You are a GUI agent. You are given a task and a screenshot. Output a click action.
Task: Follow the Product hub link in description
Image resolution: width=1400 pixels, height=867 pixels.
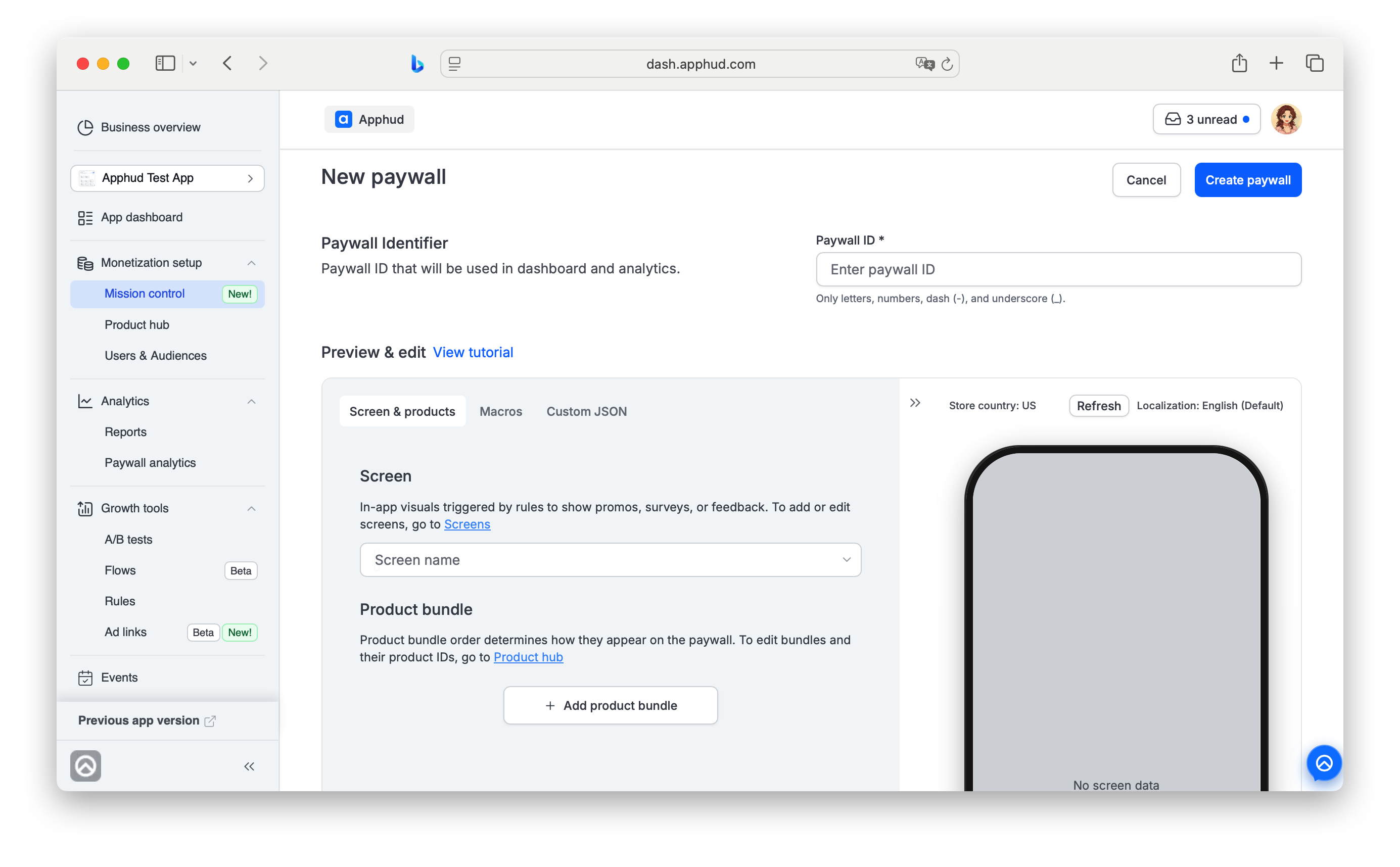point(528,658)
